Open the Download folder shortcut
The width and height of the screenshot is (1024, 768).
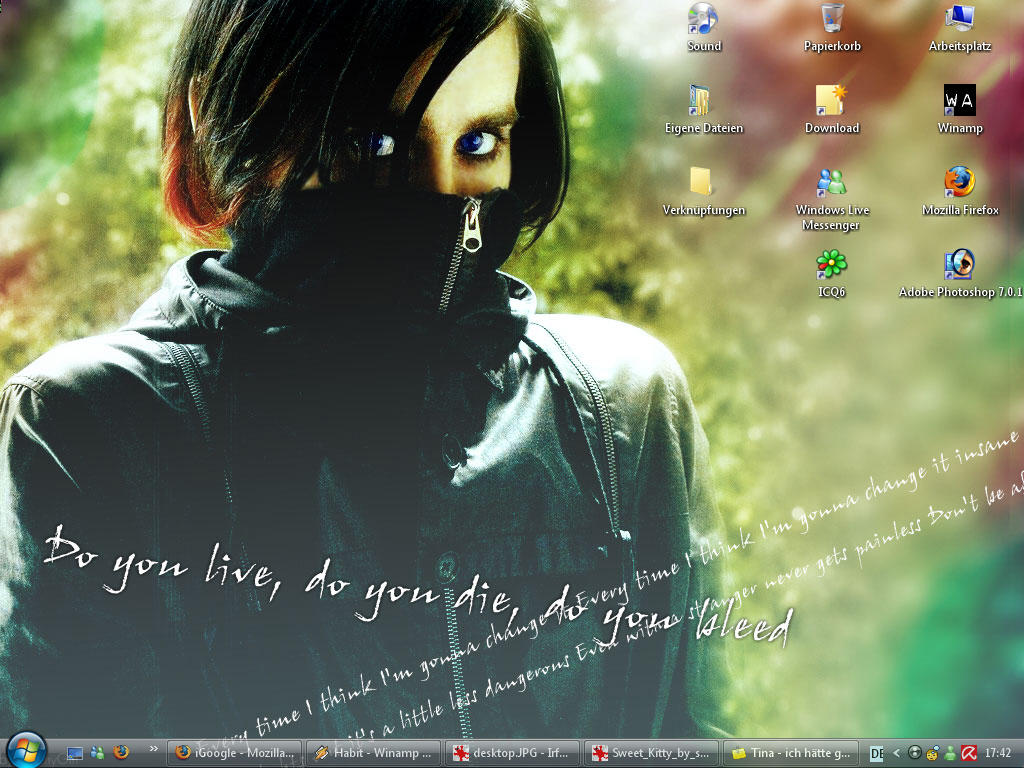tap(832, 109)
